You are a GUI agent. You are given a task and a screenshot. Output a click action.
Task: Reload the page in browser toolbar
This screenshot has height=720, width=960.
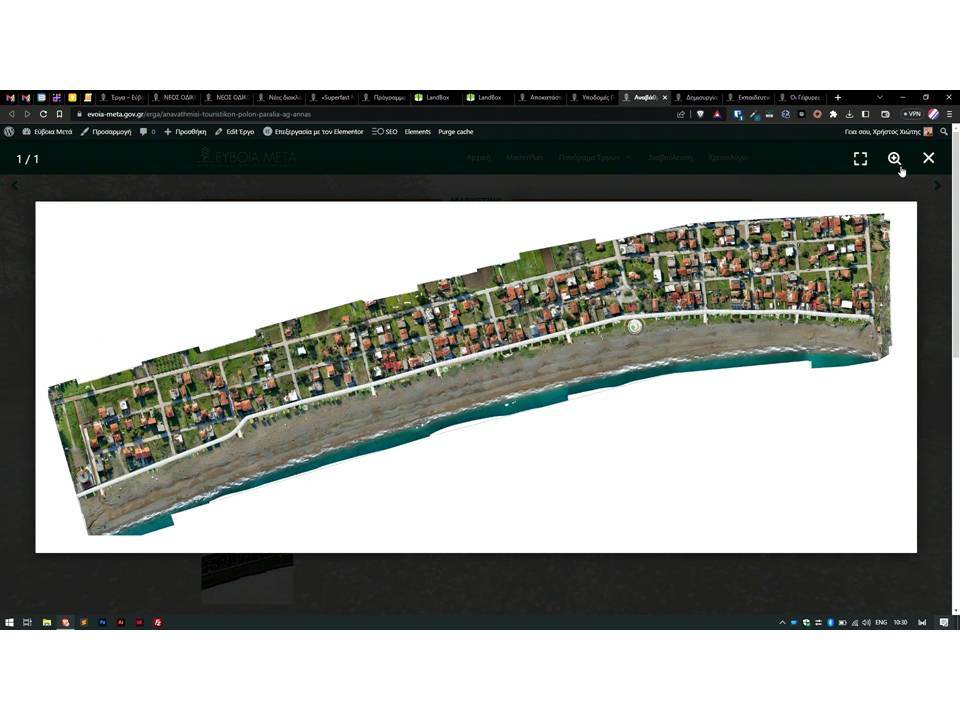(x=43, y=114)
